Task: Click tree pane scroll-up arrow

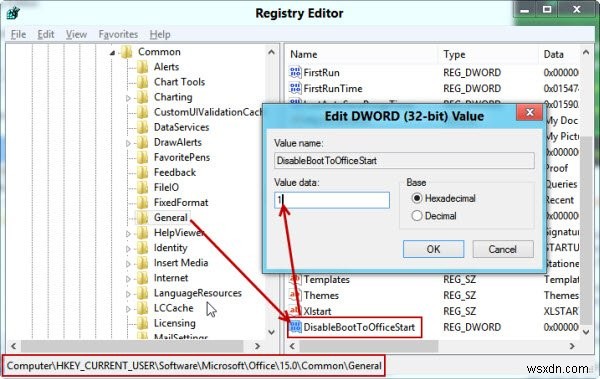Action: [271, 52]
